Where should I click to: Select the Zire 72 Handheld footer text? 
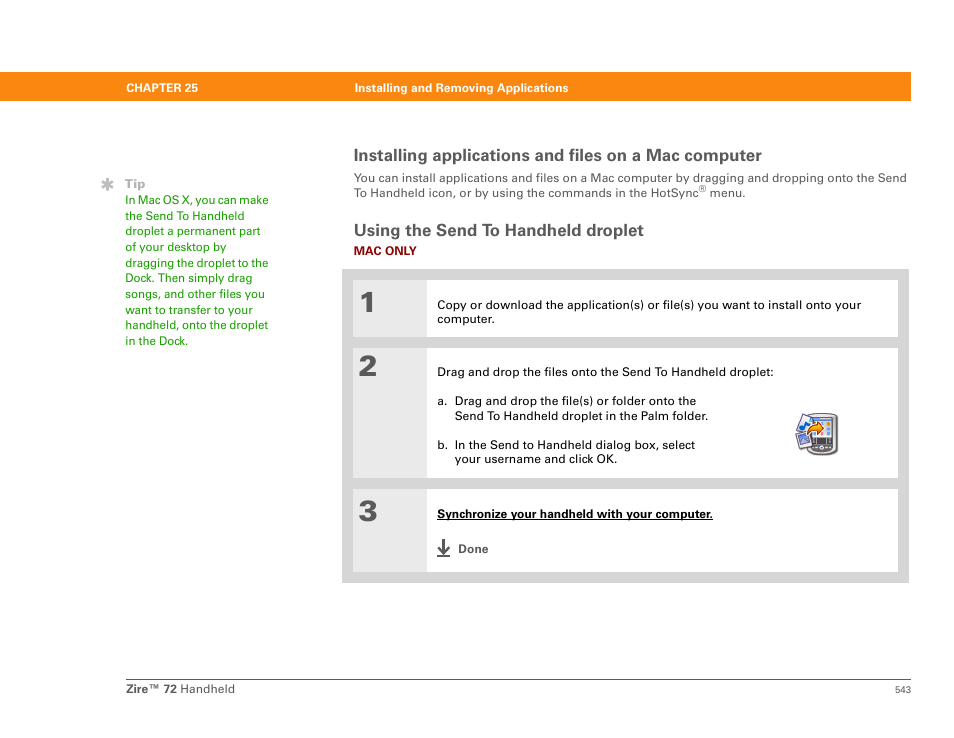[180, 689]
